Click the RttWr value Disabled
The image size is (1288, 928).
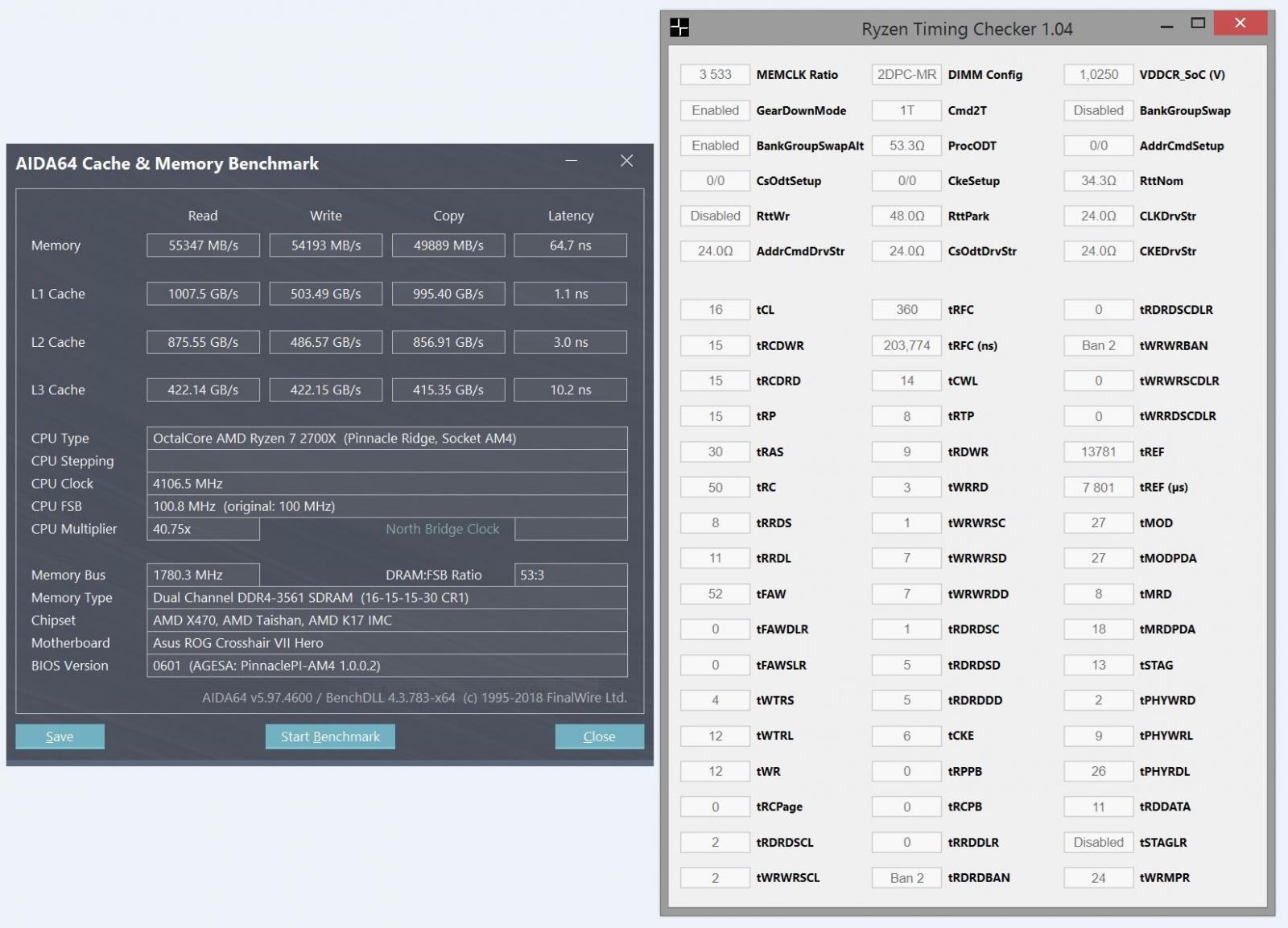(x=715, y=216)
